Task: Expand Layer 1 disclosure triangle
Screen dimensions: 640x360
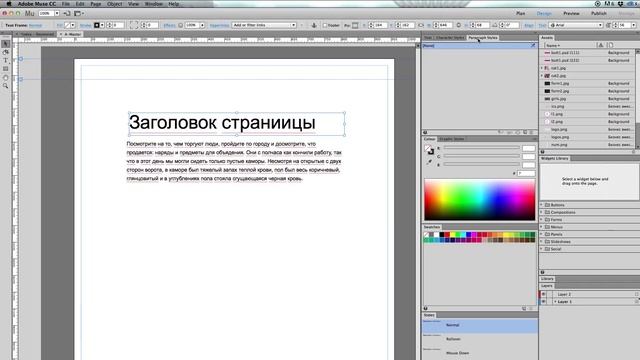Action: point(555,302)
